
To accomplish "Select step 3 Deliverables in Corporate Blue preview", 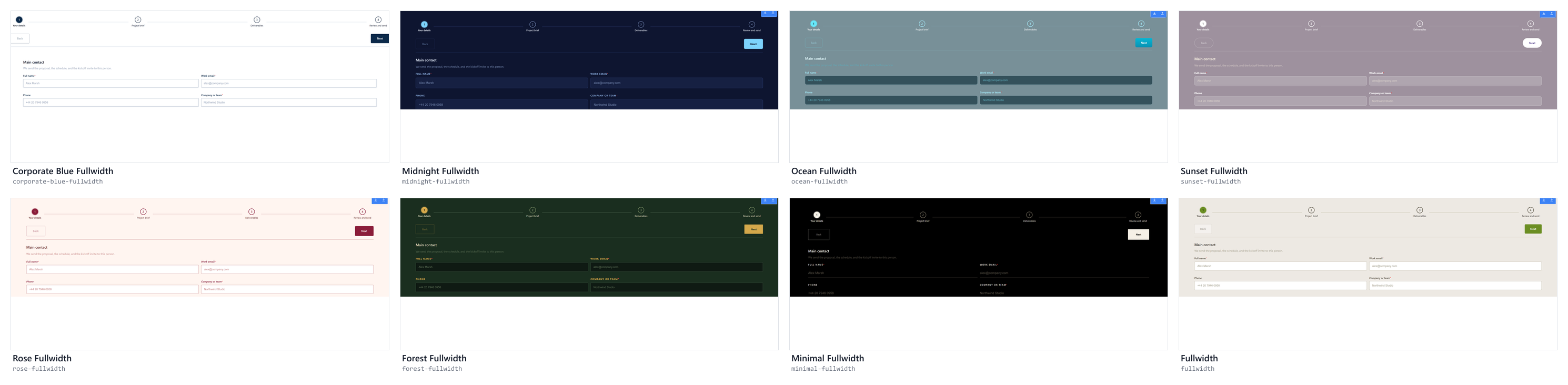I will tap(257, 22).
